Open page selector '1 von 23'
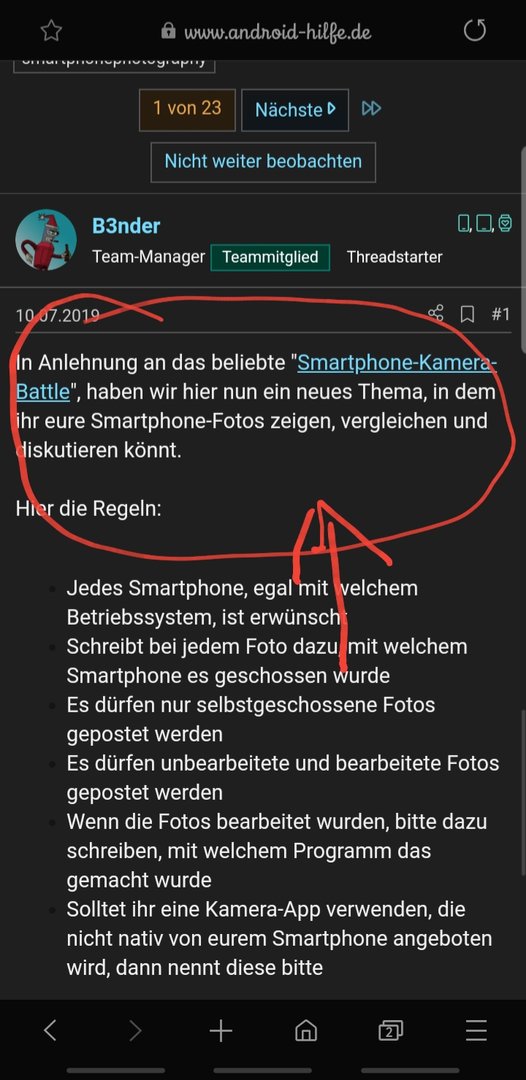Screen dimensions: 526x1080 tap(187, 110)
